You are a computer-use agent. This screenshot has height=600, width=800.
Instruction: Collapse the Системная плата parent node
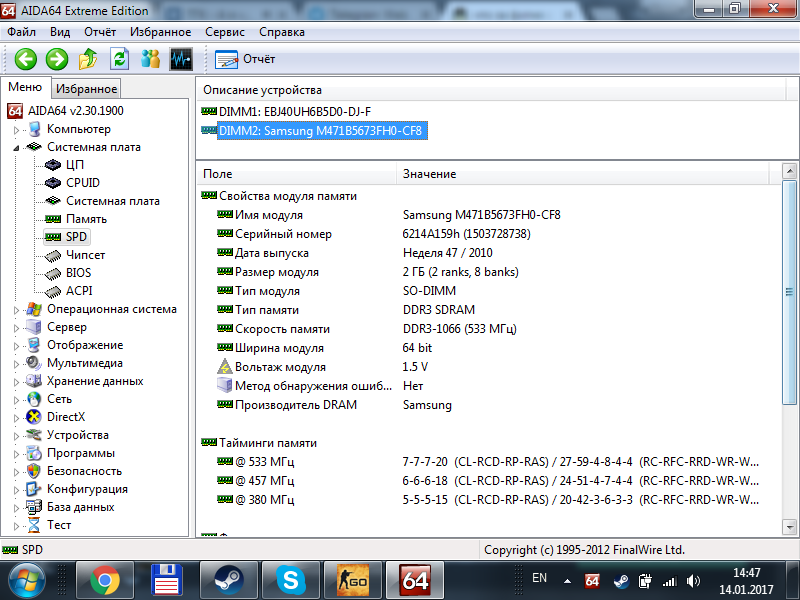(16, 148)
